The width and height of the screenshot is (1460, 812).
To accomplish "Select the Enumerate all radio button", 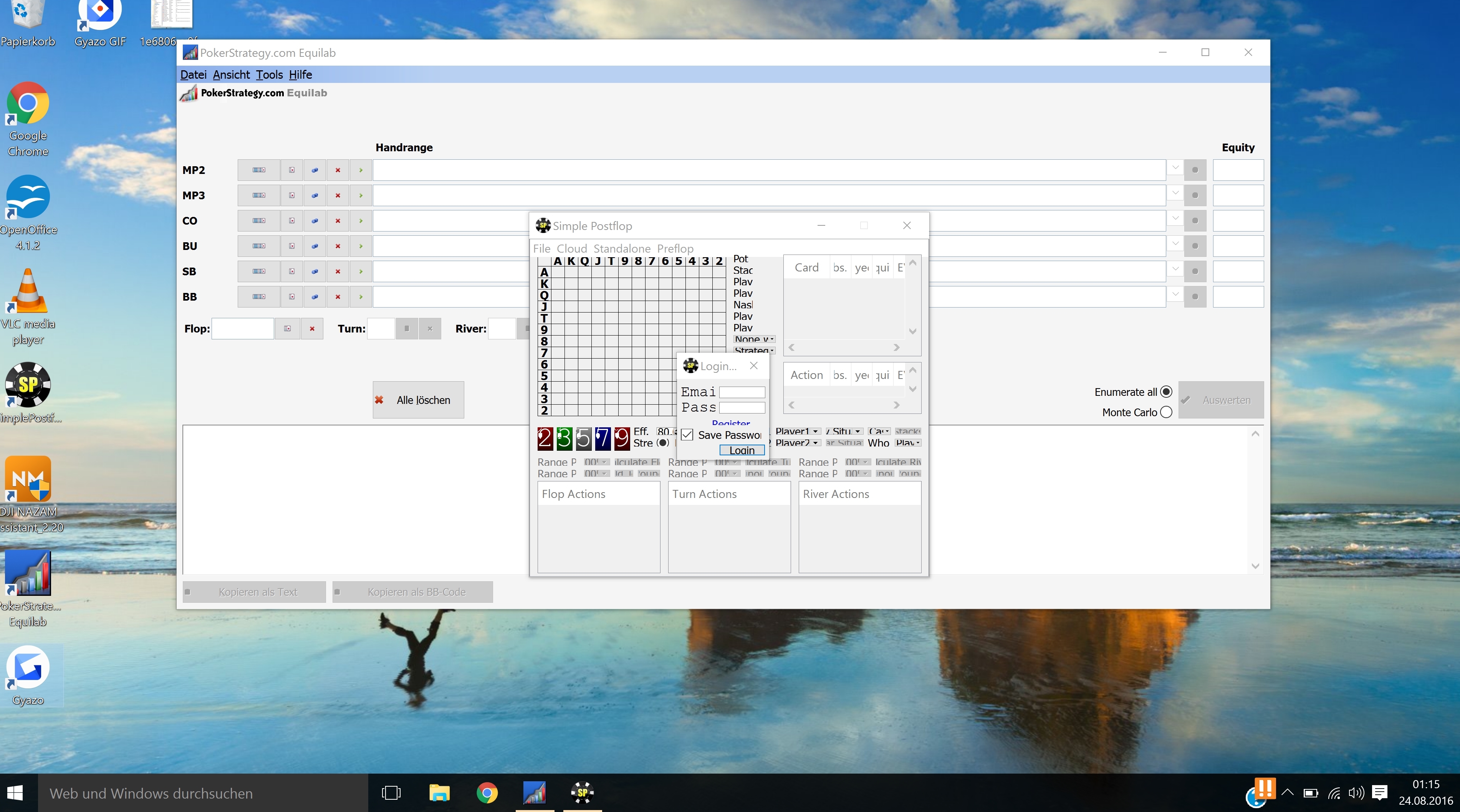I will click(1166, 392).
